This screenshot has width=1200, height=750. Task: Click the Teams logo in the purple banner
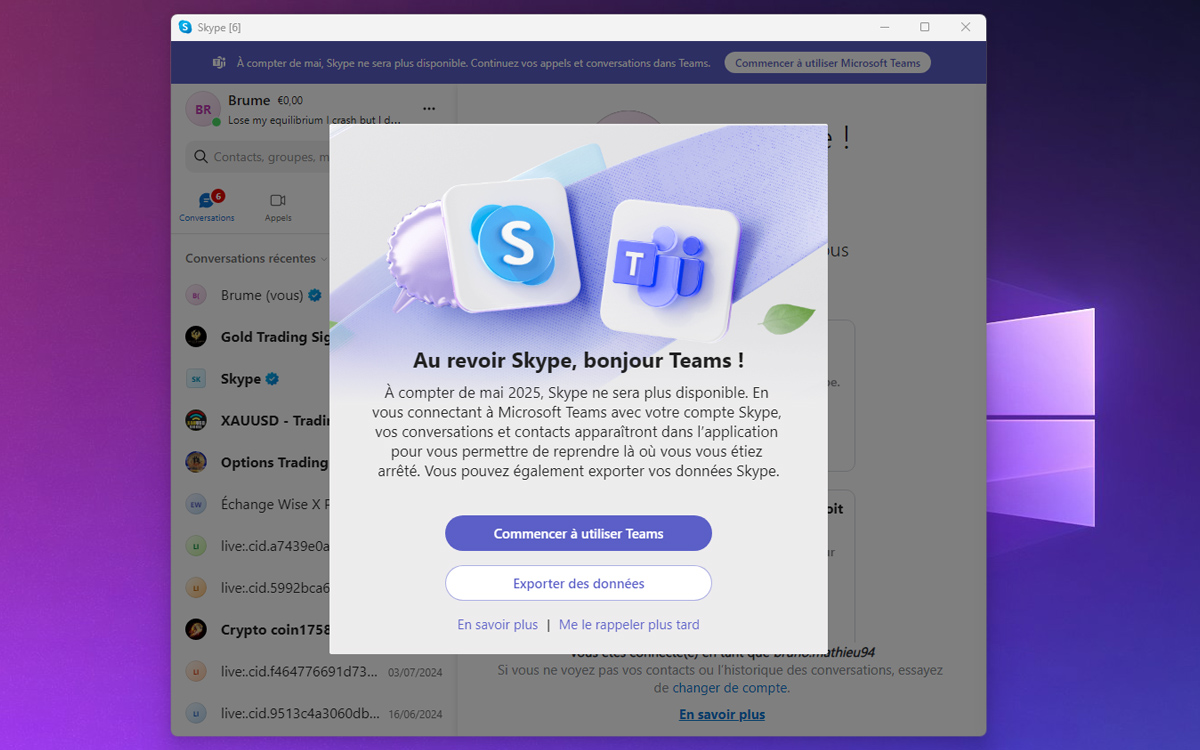pos(218,62)
